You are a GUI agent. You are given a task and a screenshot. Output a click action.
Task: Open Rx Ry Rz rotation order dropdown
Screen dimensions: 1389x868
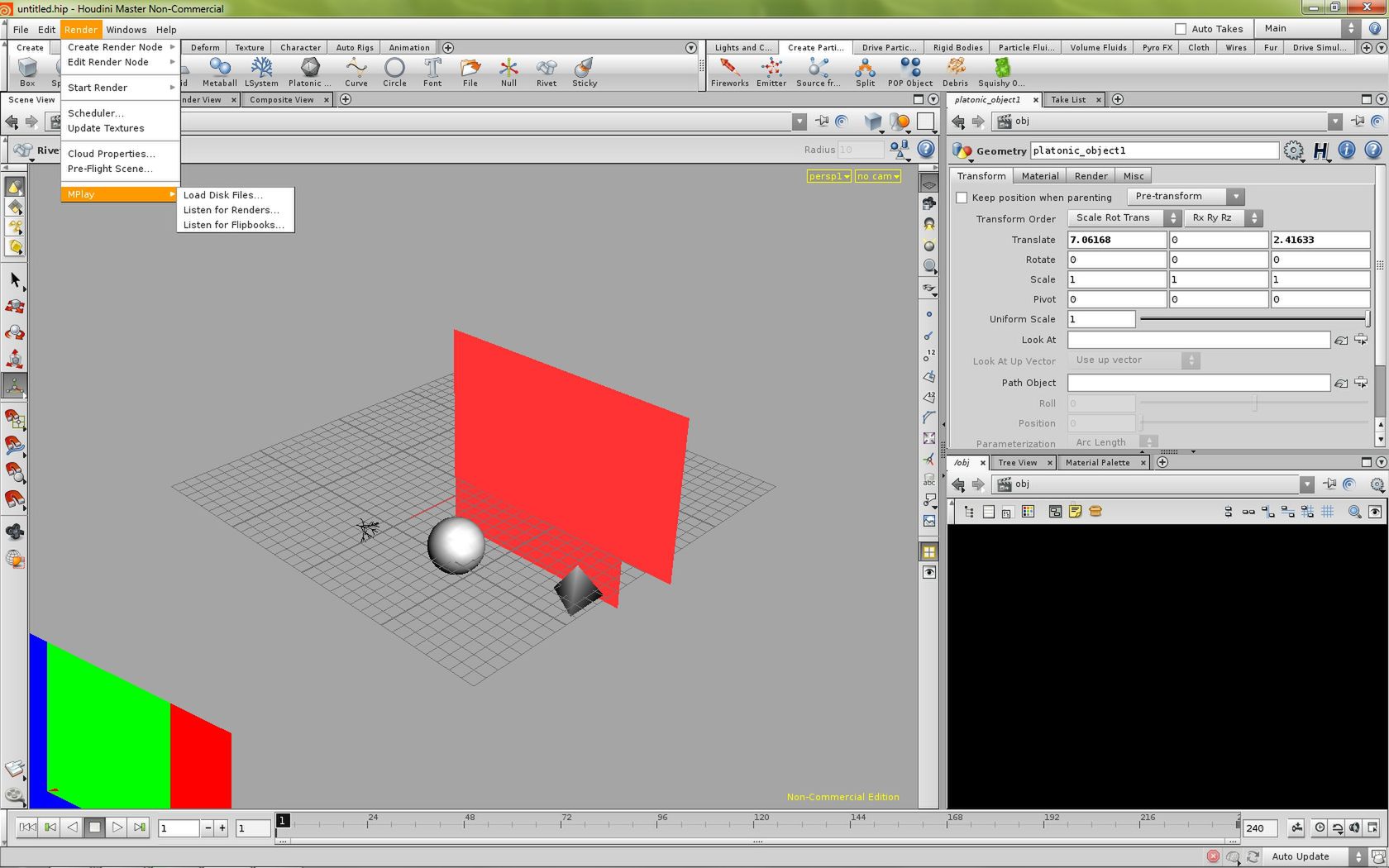pyautogui.click(x=1223, y=218)
